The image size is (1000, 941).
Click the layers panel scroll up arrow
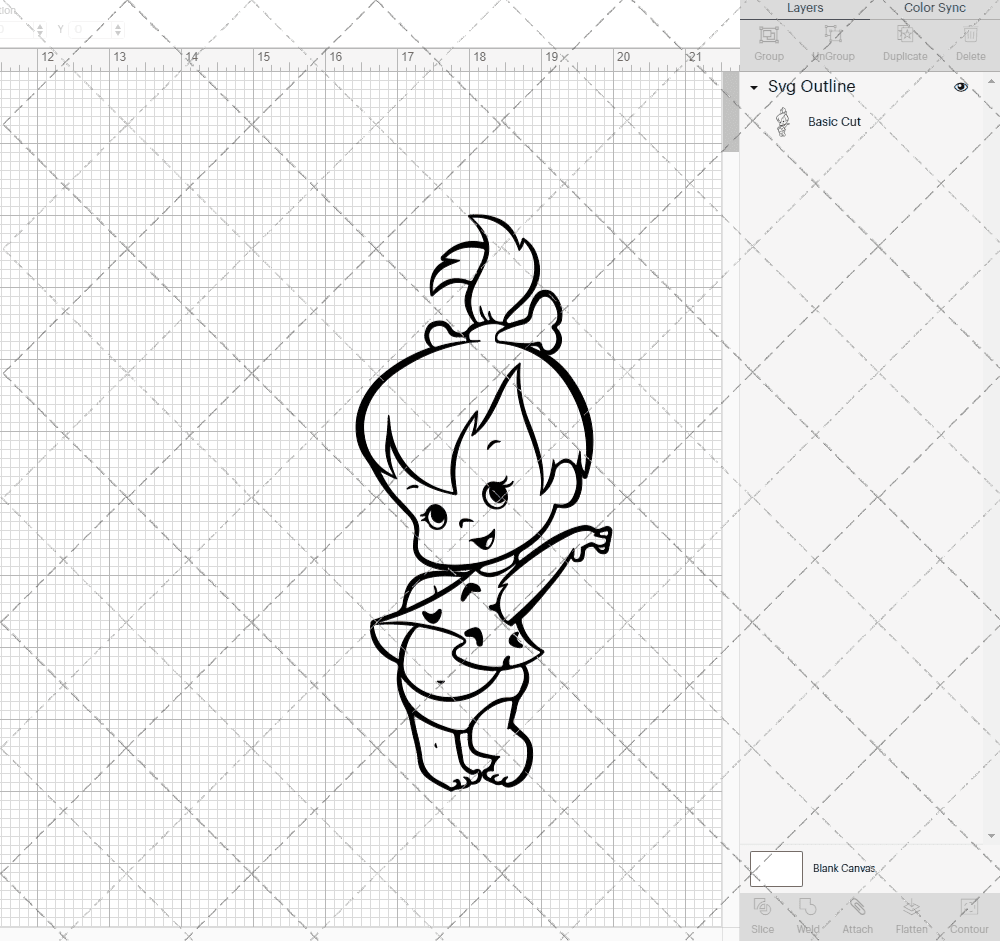click(990, 82)
